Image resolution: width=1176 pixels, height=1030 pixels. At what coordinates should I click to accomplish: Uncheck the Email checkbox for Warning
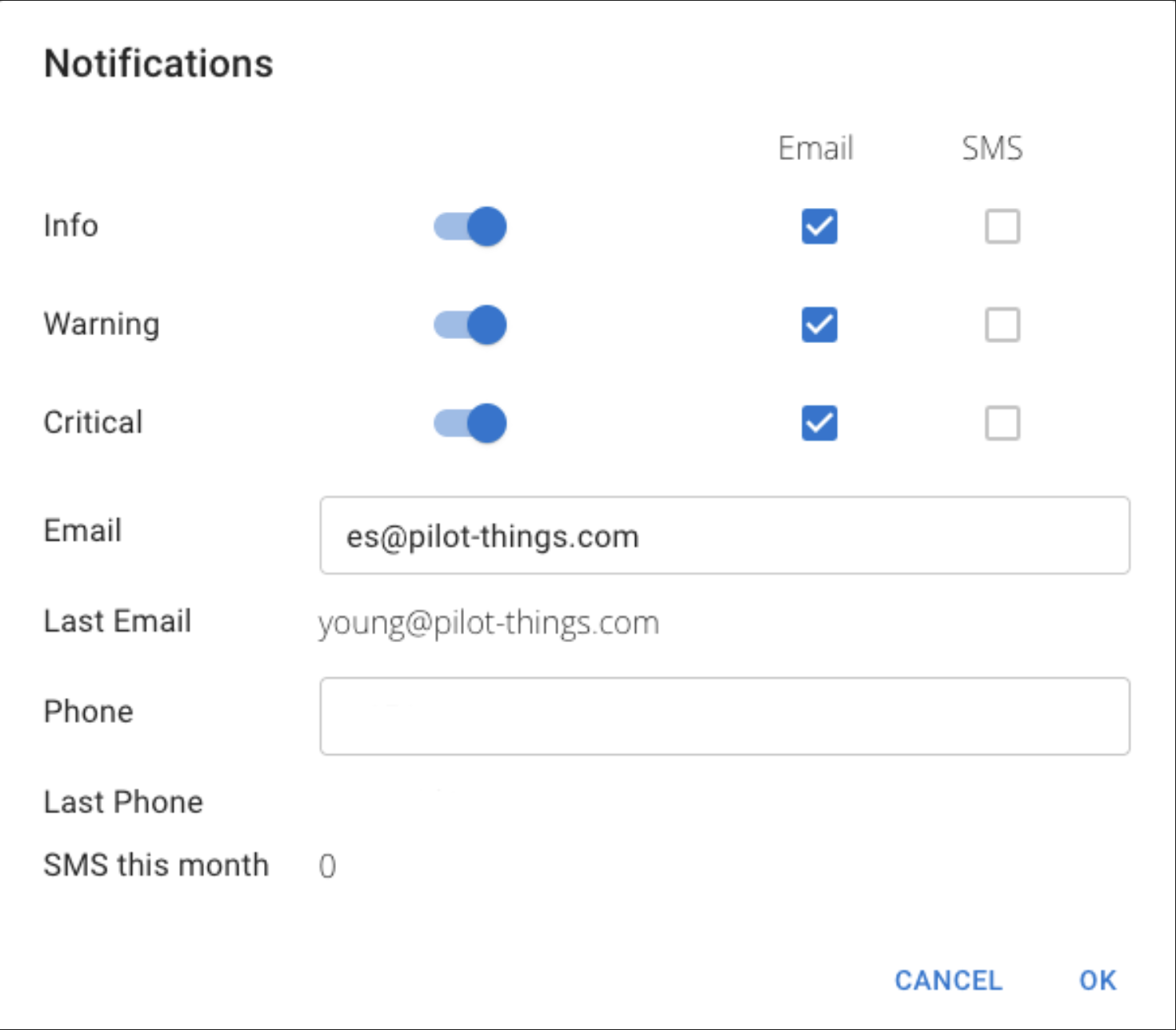(x=819, y=325)
